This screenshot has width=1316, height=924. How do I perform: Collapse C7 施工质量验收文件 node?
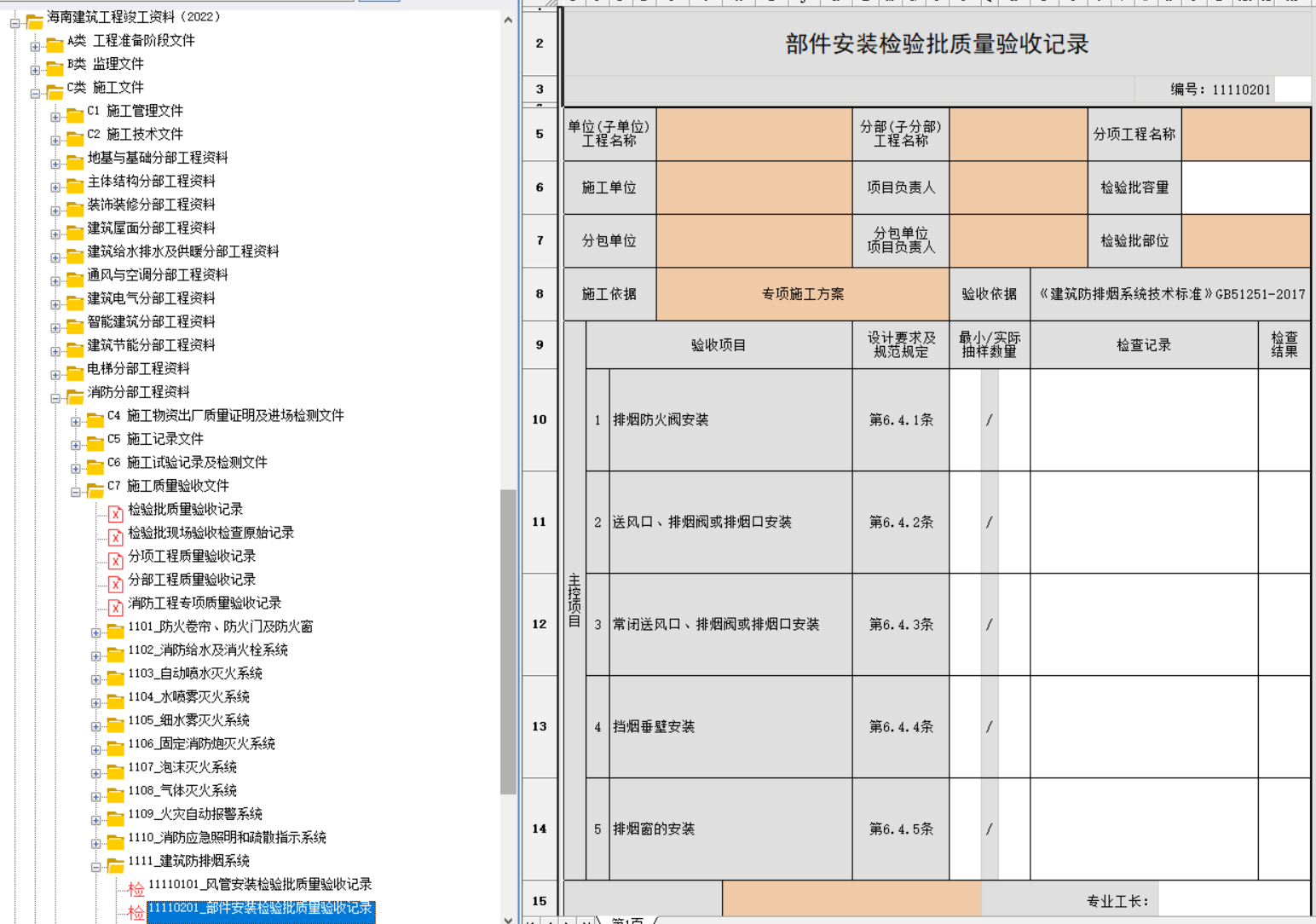(x=76, y=492)
